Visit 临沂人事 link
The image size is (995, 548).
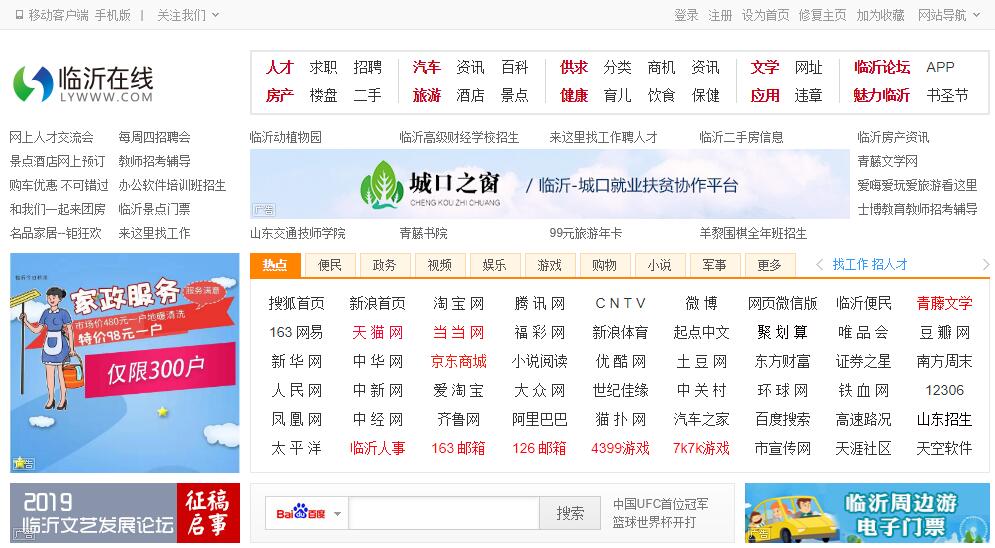click(x=378, y=448)
